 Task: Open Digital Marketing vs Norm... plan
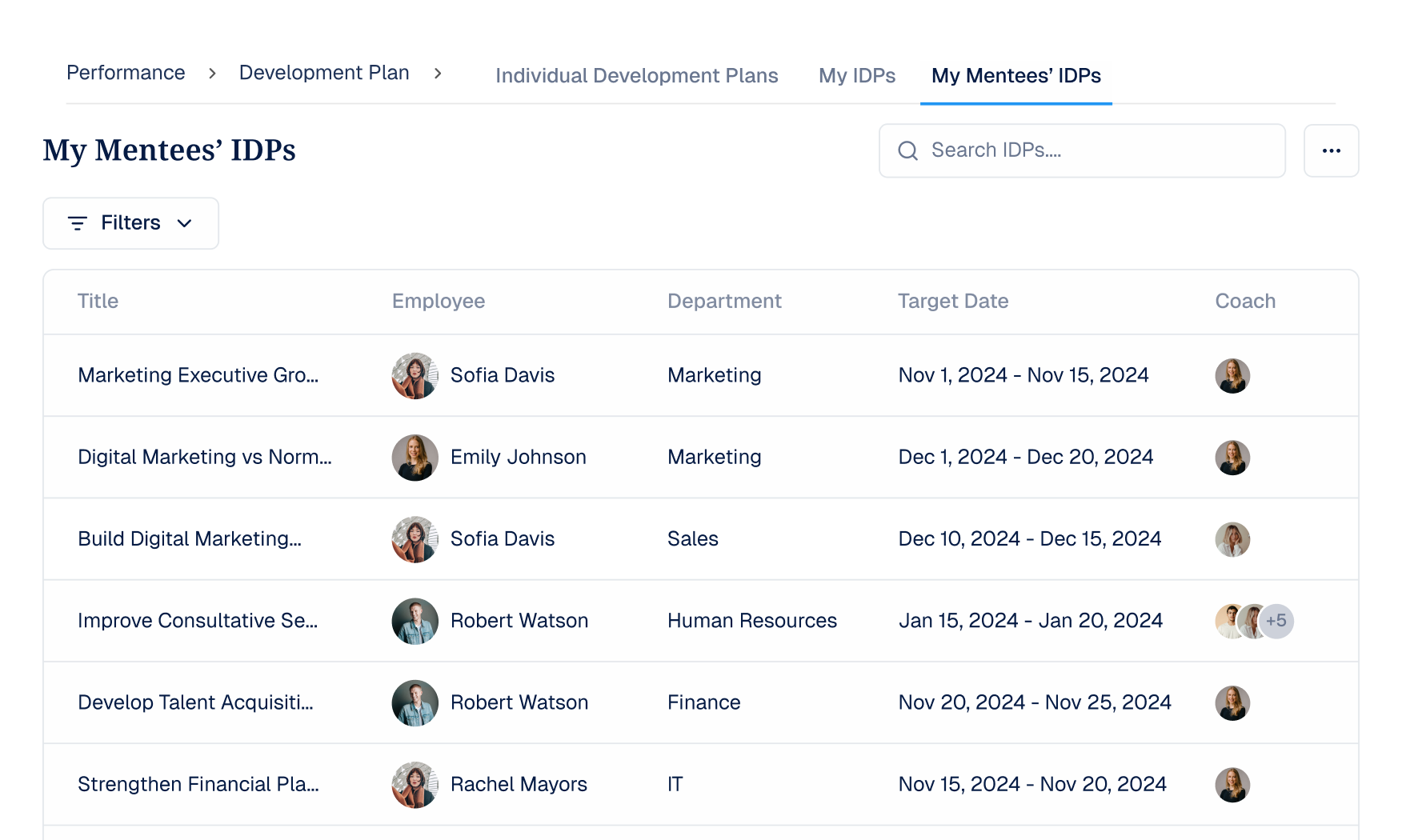(x=205, y=457)
